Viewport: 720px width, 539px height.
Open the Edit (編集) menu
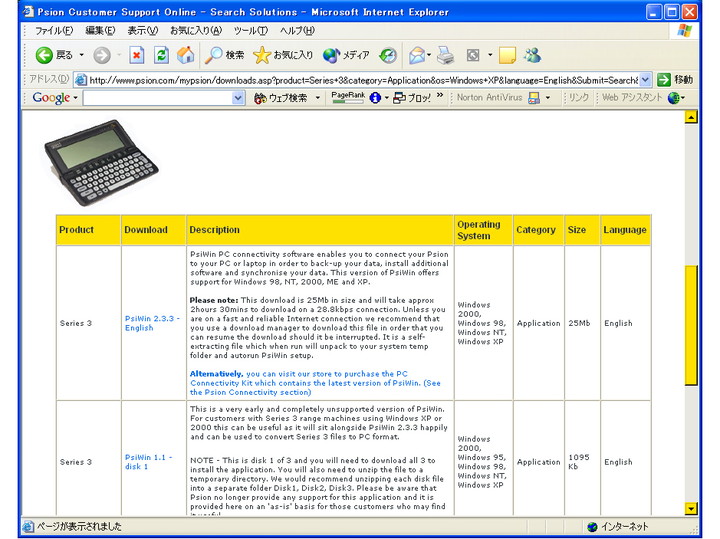pos(100,31)
